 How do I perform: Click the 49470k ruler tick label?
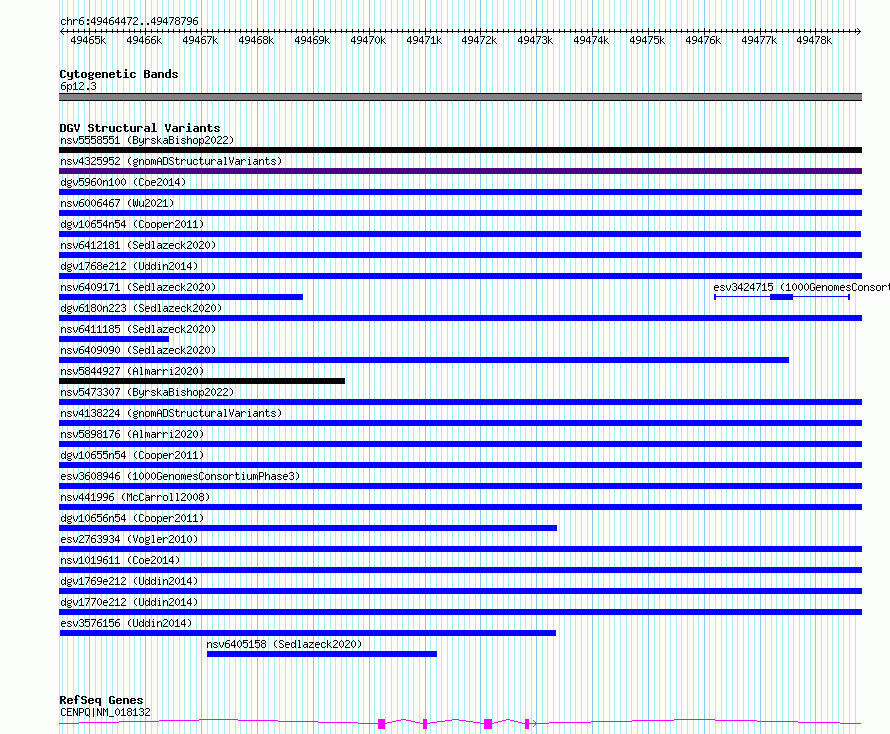point(368,40)
